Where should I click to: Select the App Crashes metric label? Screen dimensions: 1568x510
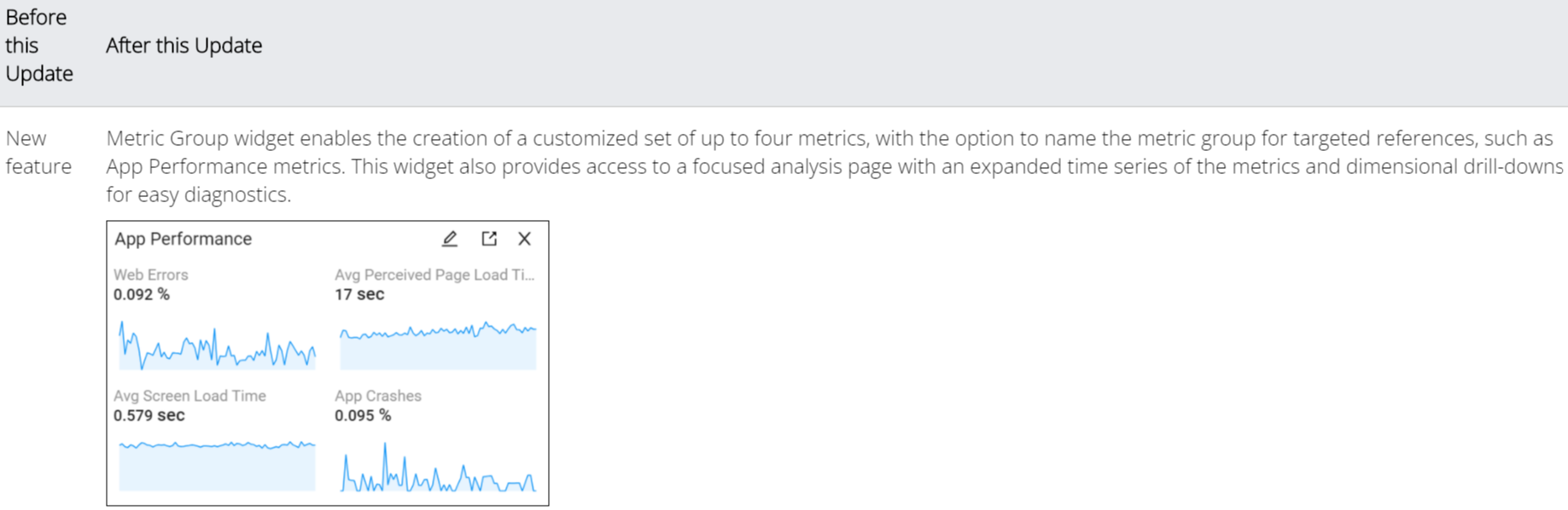click(378, 396)
